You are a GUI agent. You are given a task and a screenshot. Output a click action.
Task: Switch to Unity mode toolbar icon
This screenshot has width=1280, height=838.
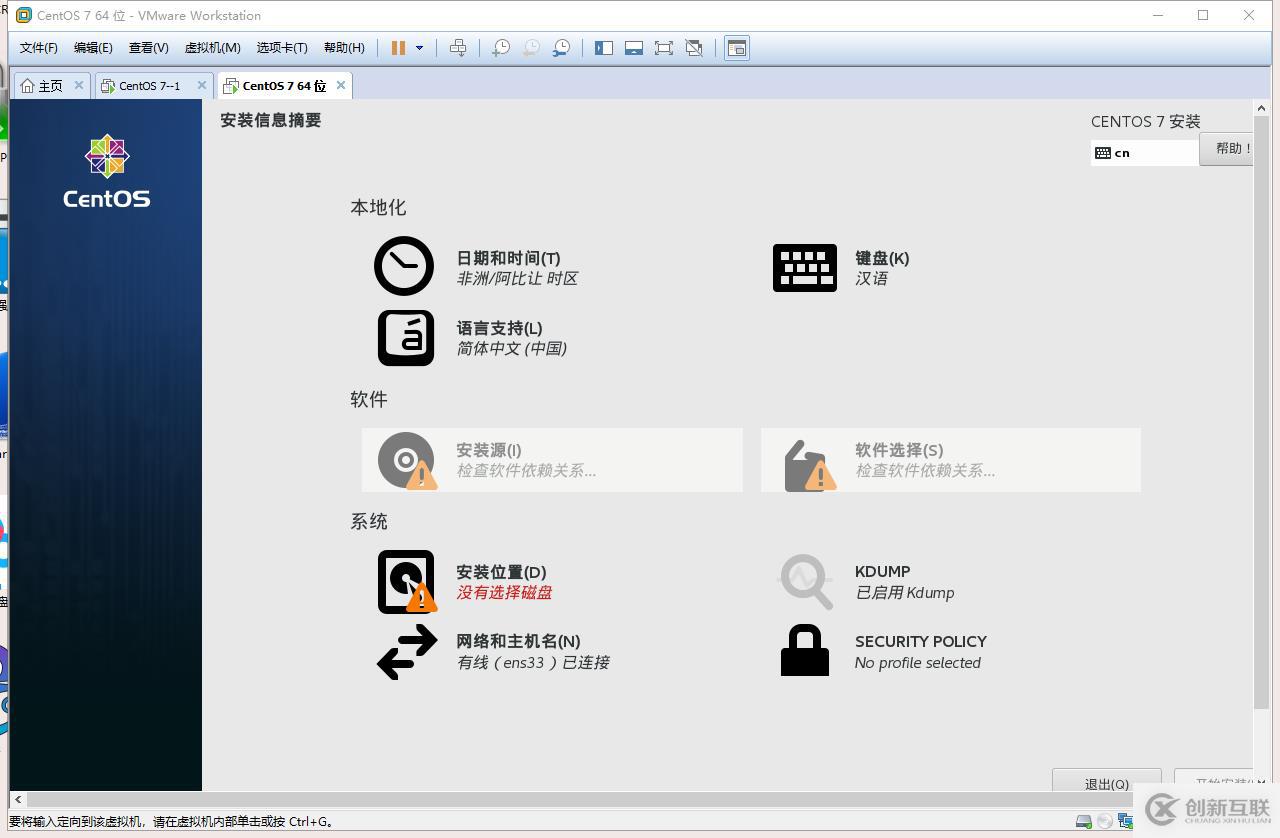coord(694,48)
